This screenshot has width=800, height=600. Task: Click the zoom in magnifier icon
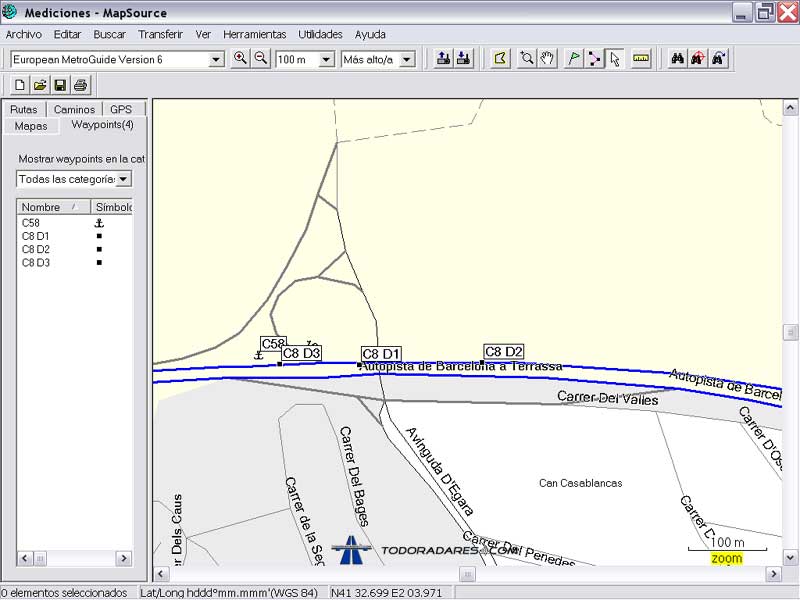point(240,59)
